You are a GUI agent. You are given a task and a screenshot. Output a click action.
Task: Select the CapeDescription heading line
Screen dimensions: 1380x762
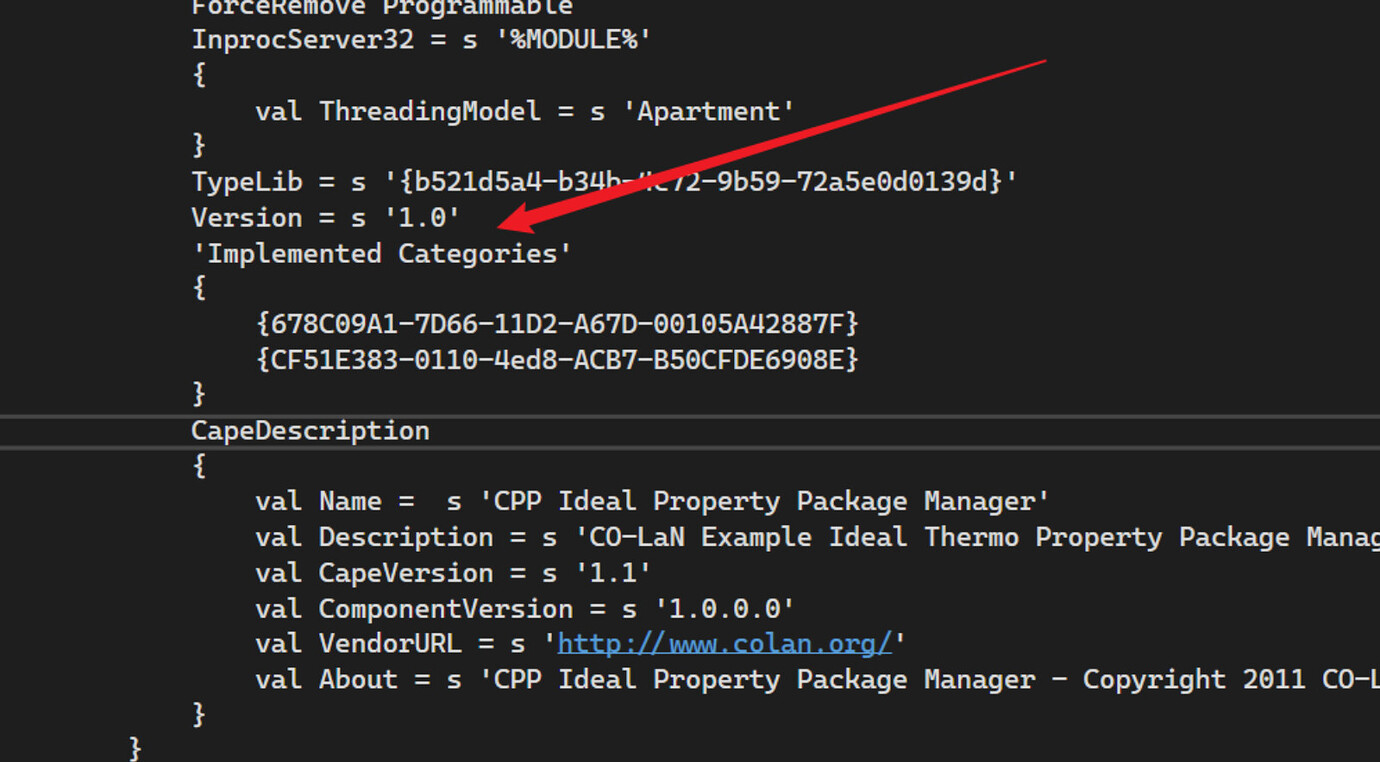(x=310, y=430)
